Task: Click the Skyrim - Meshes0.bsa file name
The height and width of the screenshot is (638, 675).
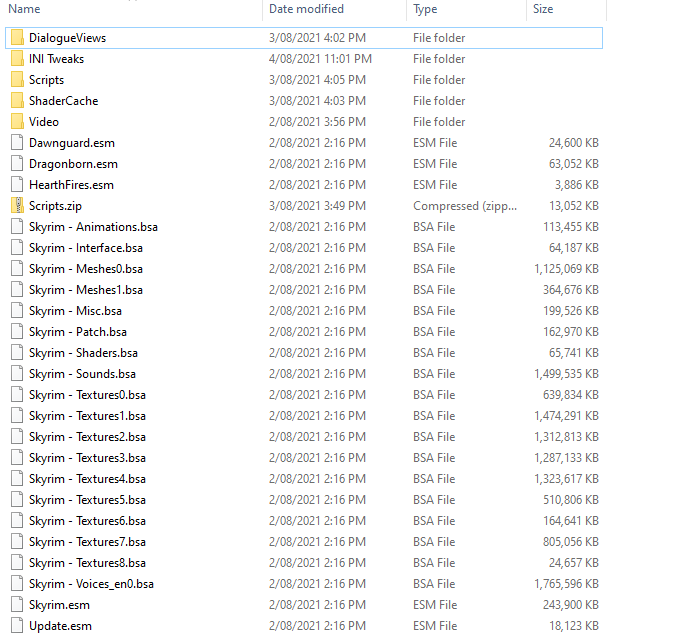Action: [86, 269]
